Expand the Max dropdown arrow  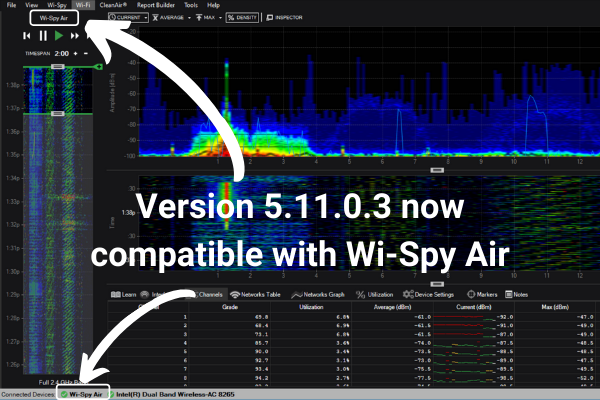click(220, 18)
